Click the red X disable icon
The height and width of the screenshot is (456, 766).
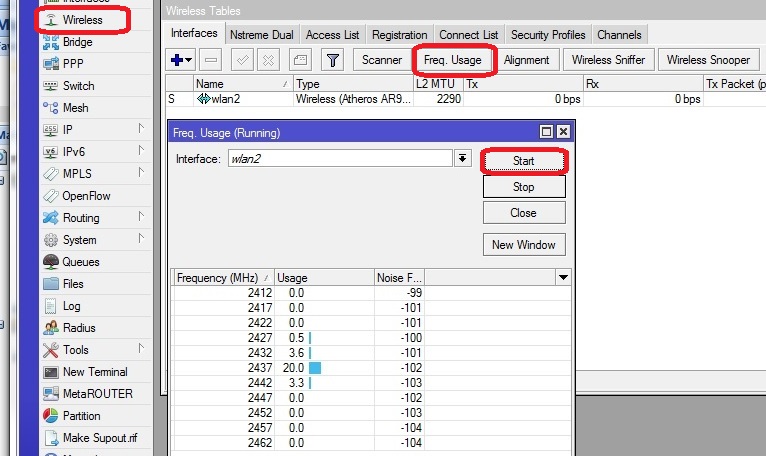[269, 60]
